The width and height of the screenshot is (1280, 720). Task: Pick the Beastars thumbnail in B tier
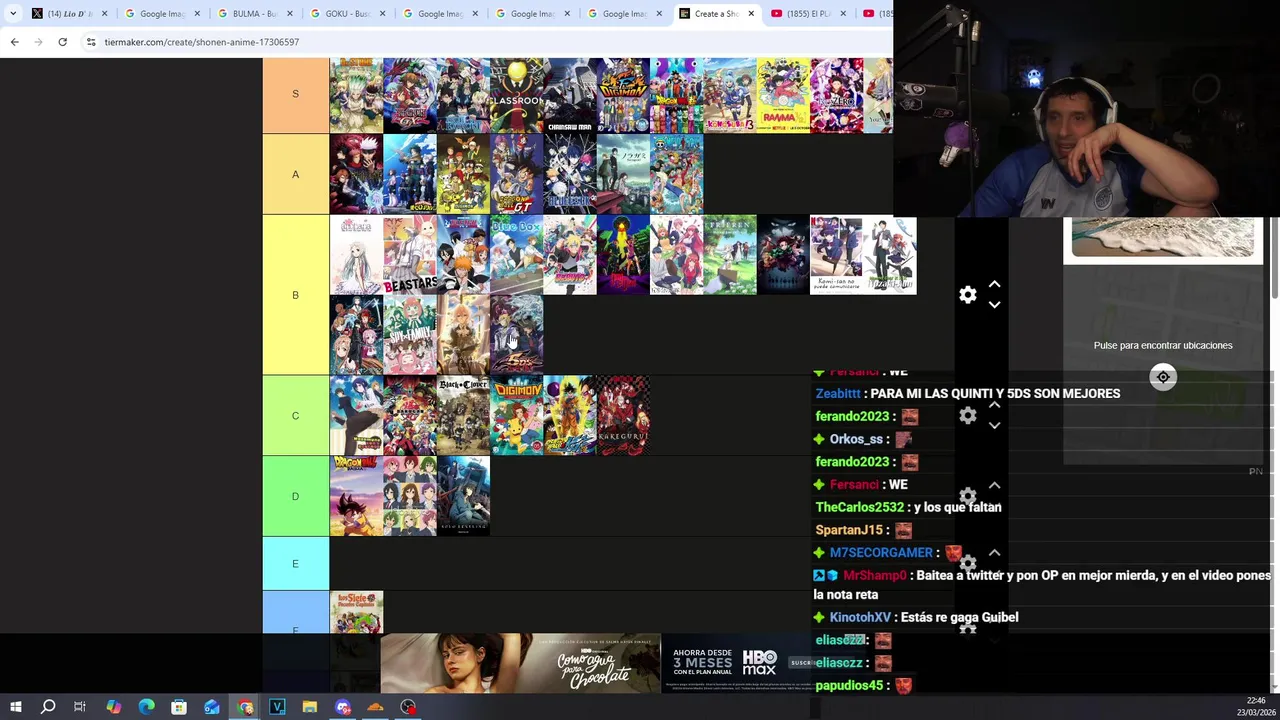point(409,255)
